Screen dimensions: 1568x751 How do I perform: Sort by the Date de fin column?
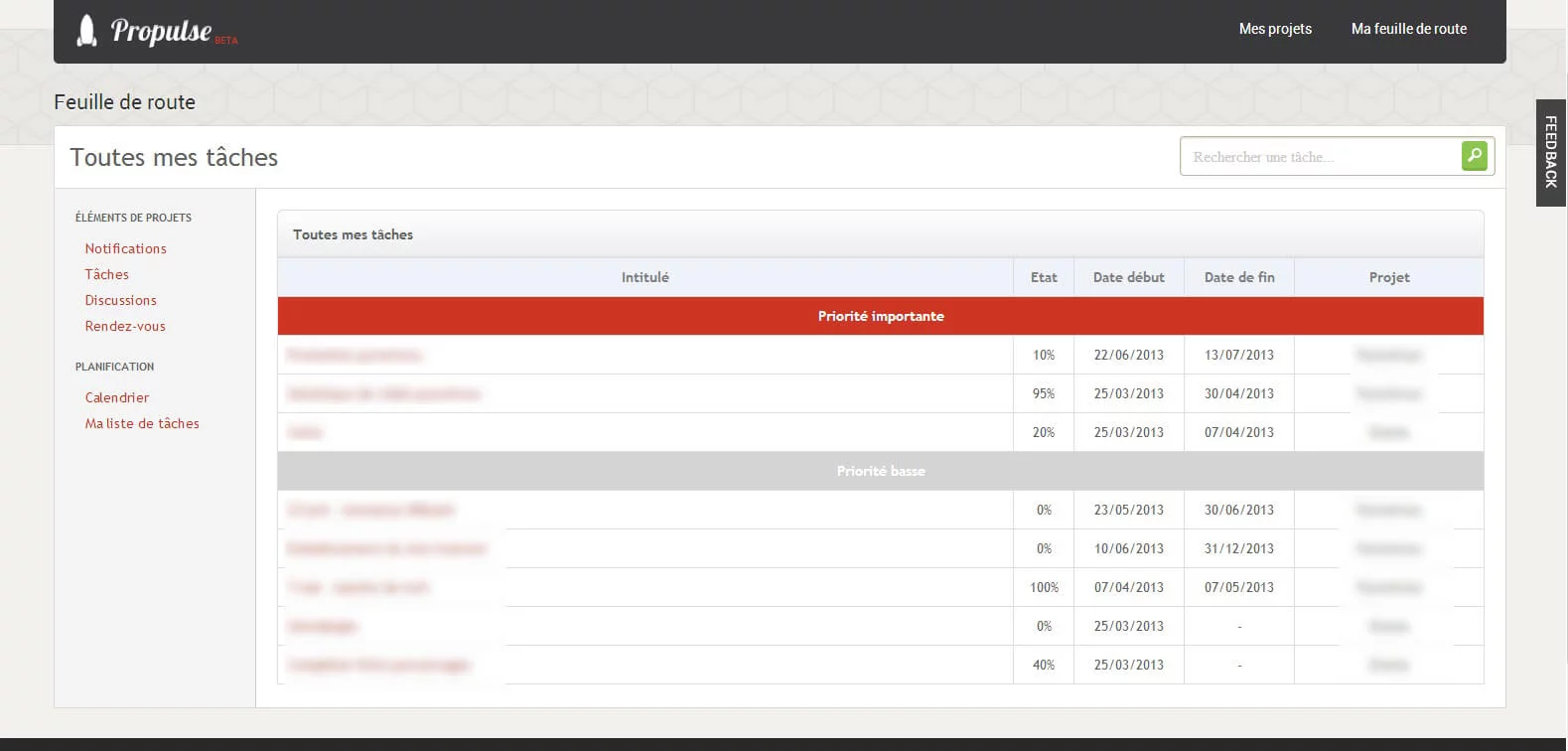1239,277
